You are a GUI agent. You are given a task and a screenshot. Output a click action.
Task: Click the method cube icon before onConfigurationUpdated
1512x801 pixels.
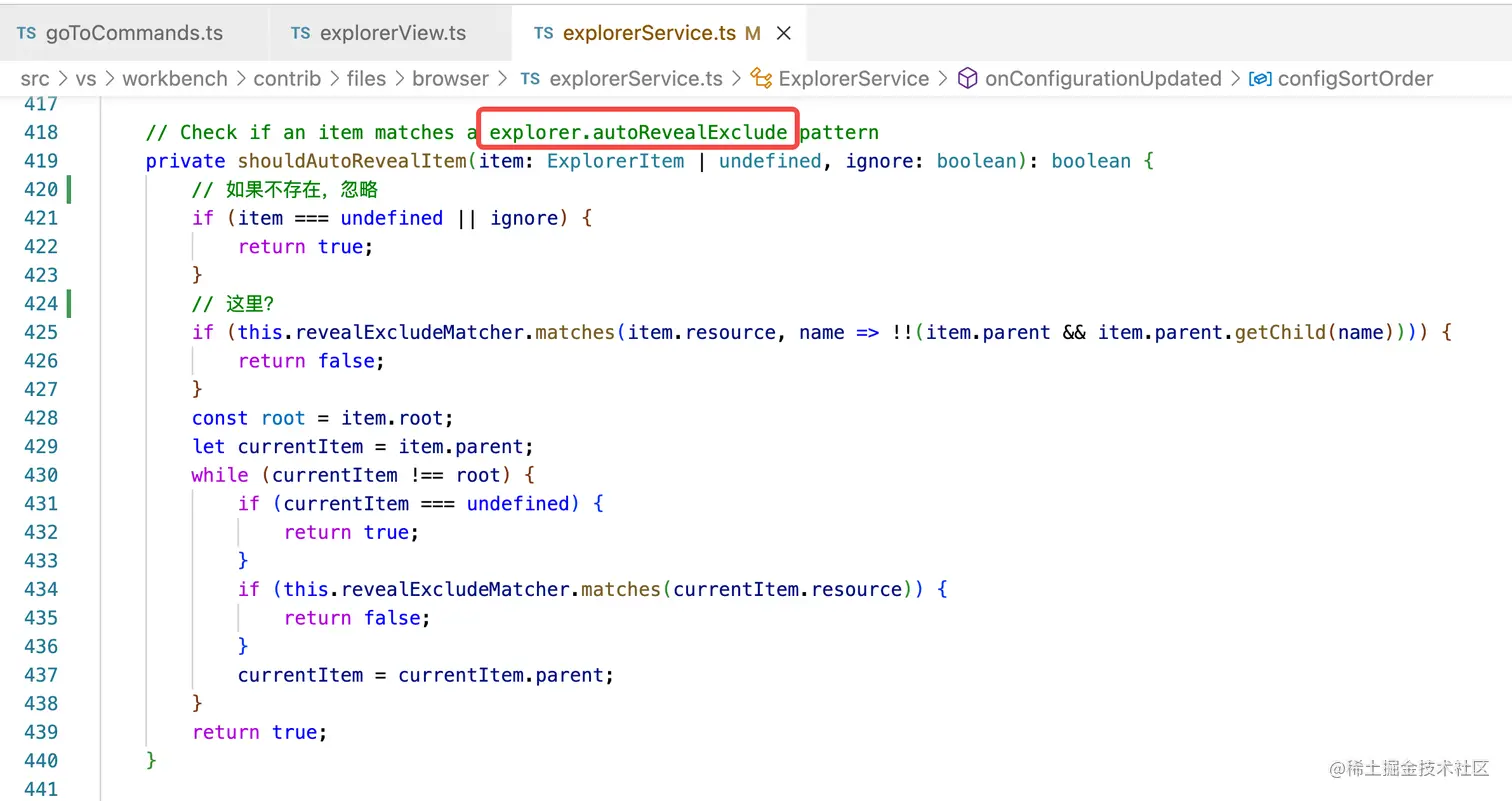pyautogui.click(x=967, y=78)
